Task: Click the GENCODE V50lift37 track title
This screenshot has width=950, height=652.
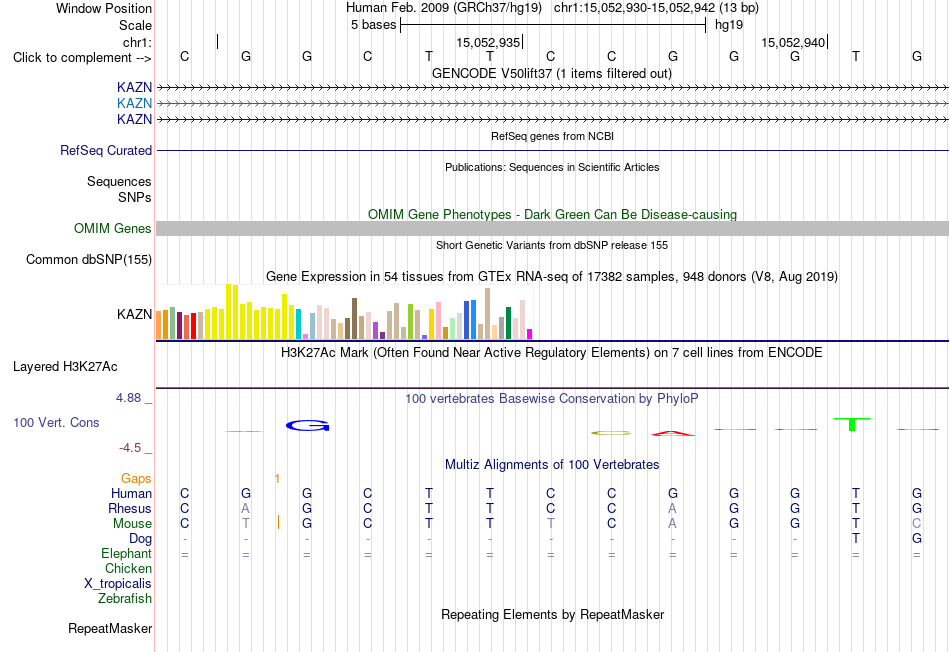Action: click(551, 73)
